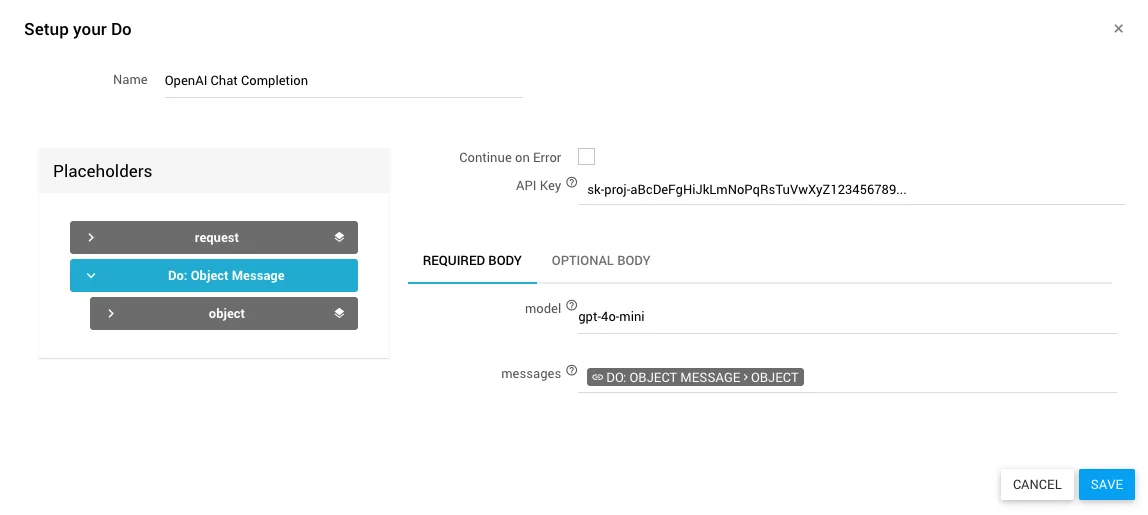
Task: Collapse the Do: Object Message group
Action: pos(91,275)
